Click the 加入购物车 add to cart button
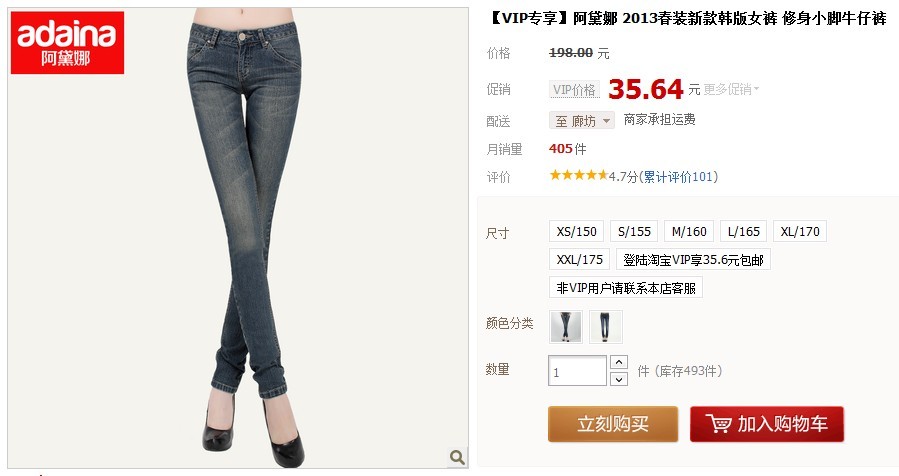This screenshot has height=476, width=899. [x=767, y=424]
